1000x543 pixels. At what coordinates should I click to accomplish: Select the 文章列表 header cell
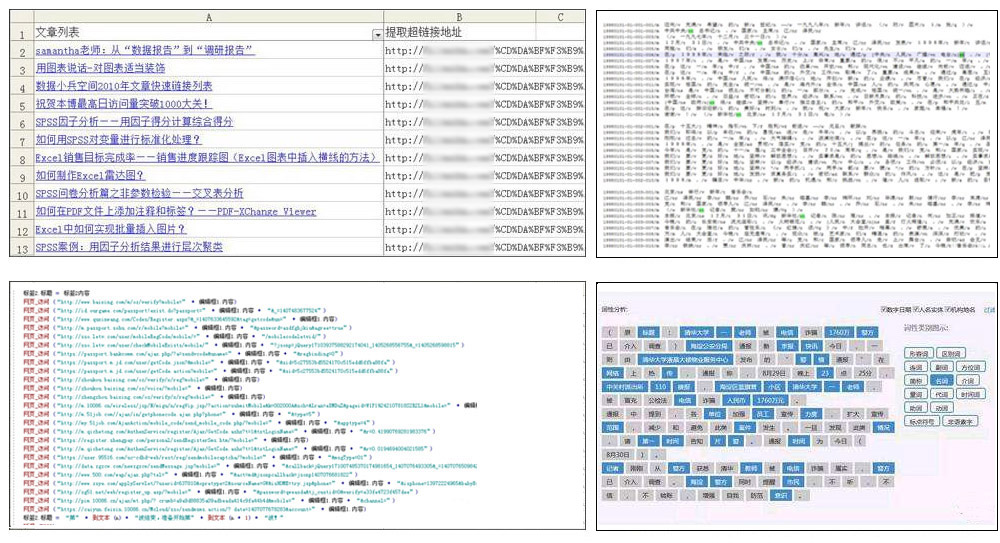pos(209,33)
